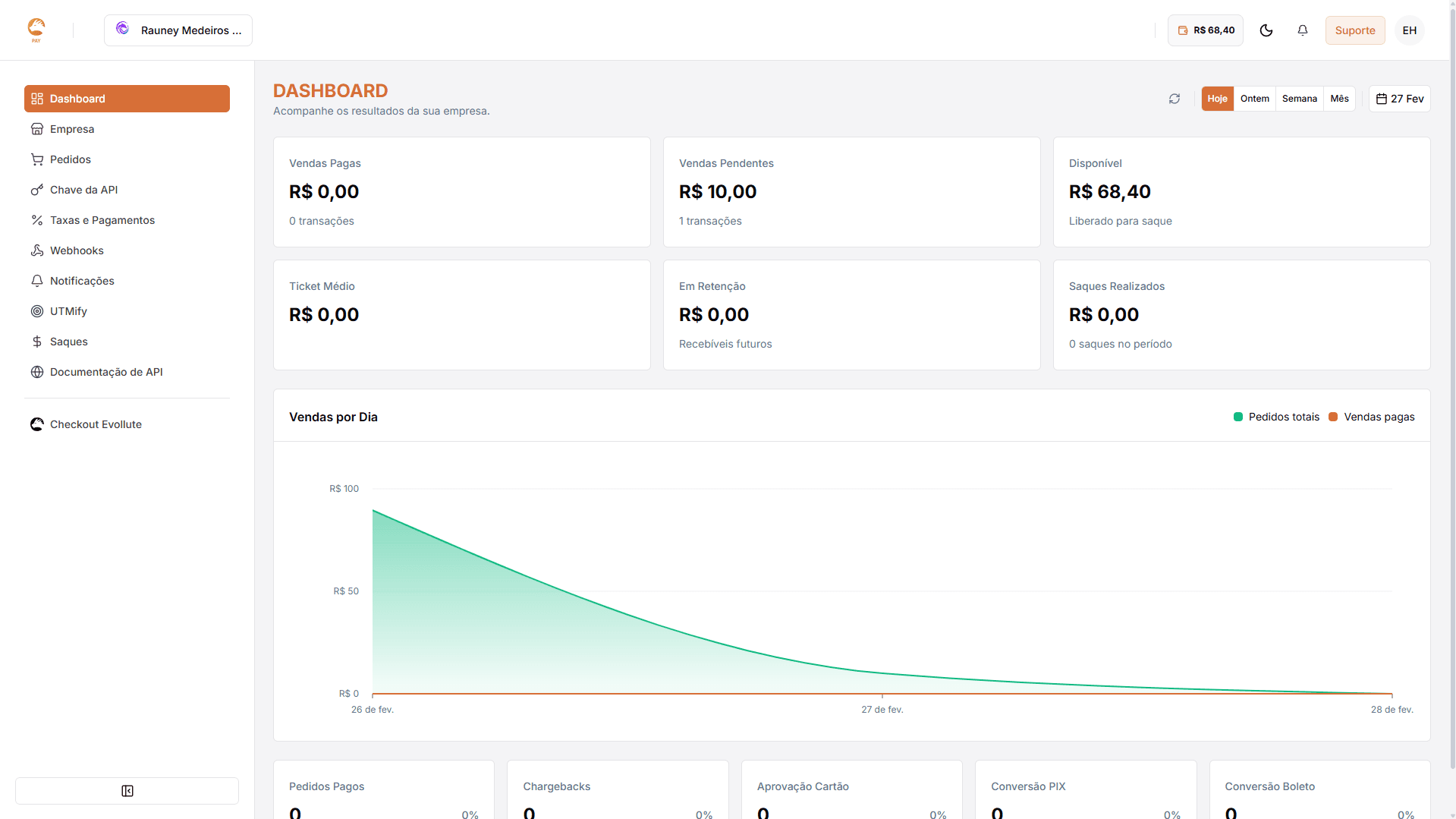This screenshot has width=1456, height=819.
Task: Click the Evollute Pay logo in header
Action: (36, 30)
